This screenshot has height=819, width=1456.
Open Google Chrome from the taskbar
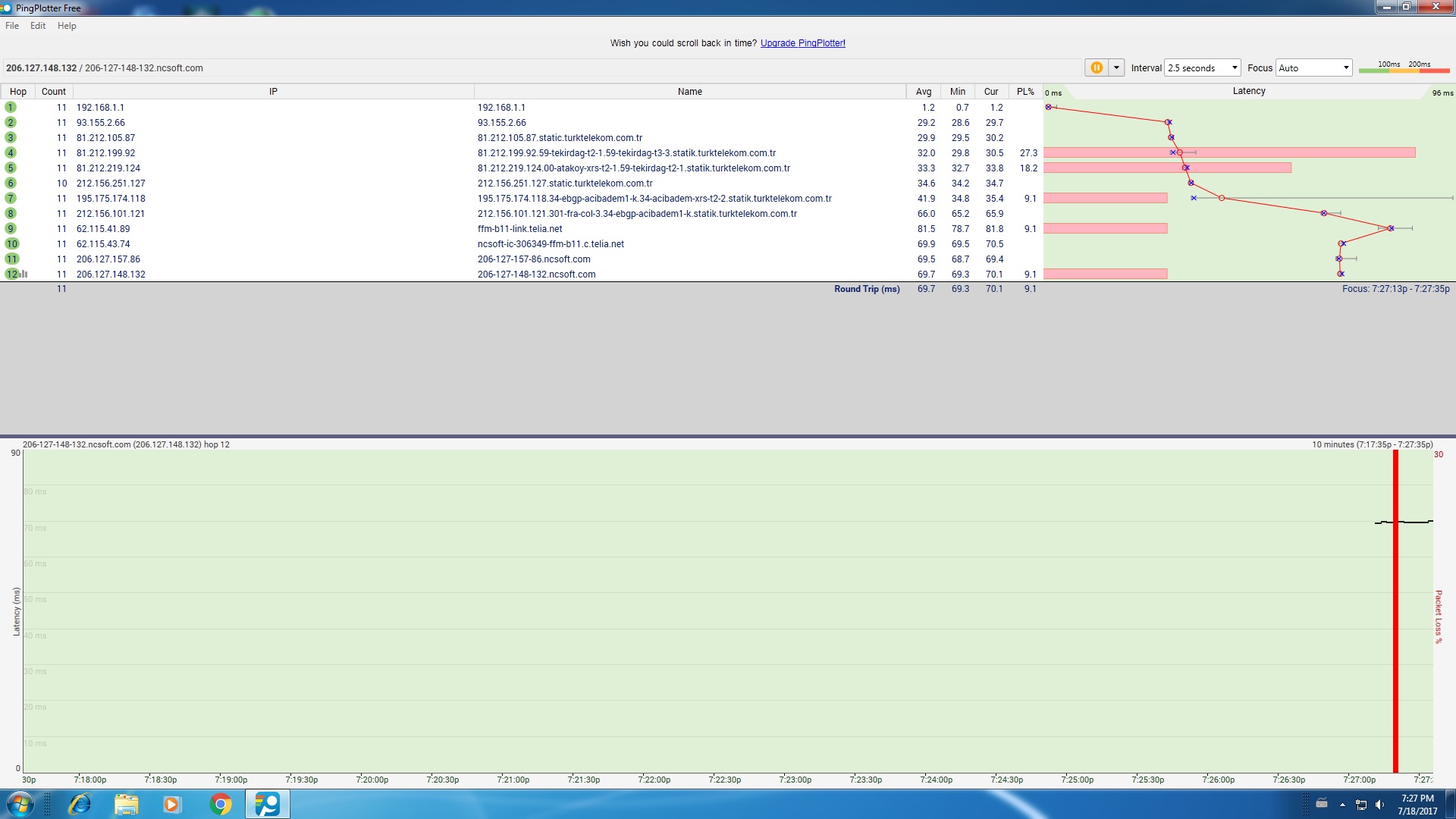(x=221, y=804)
